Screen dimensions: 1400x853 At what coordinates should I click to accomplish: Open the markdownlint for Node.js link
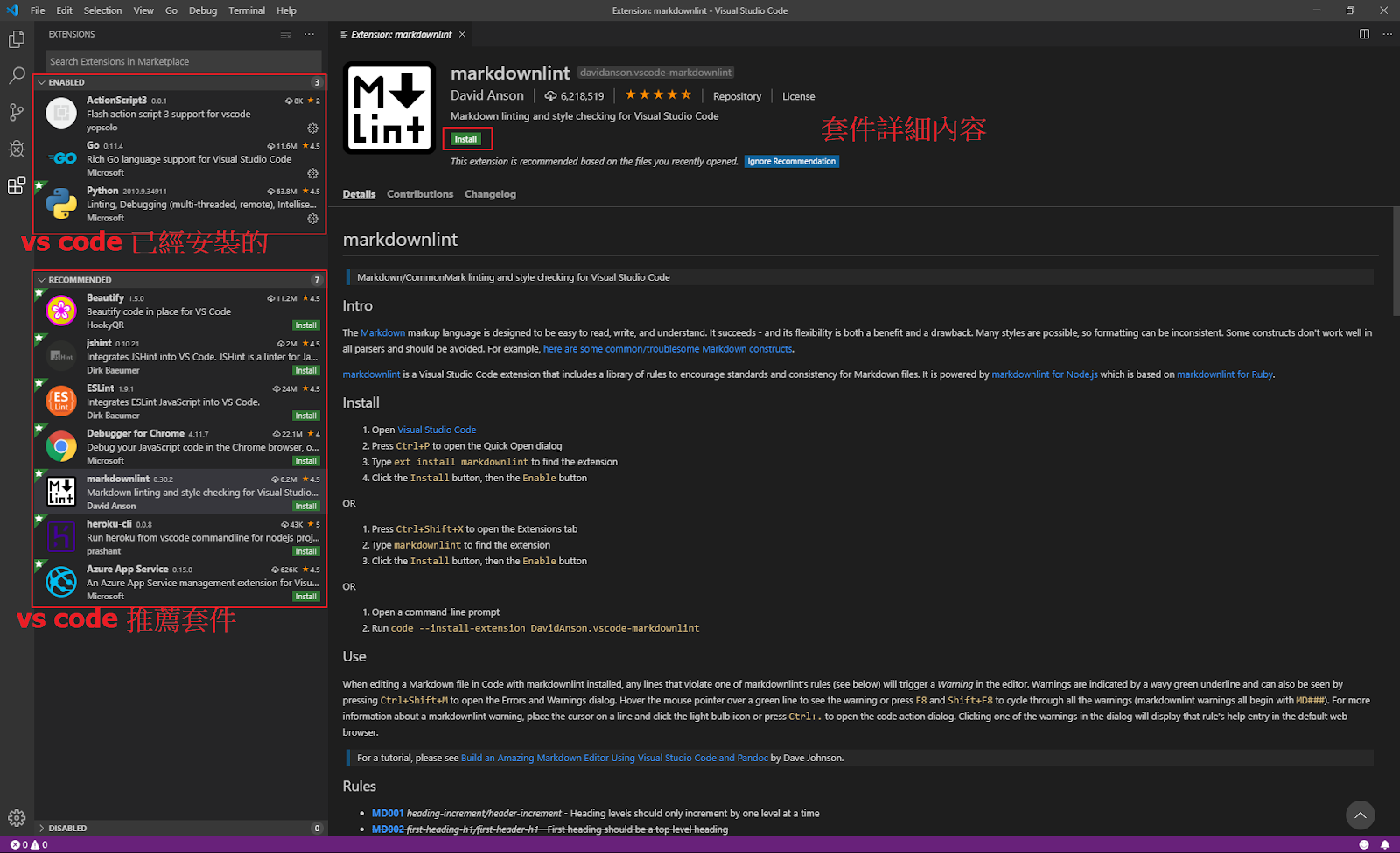1044,374
